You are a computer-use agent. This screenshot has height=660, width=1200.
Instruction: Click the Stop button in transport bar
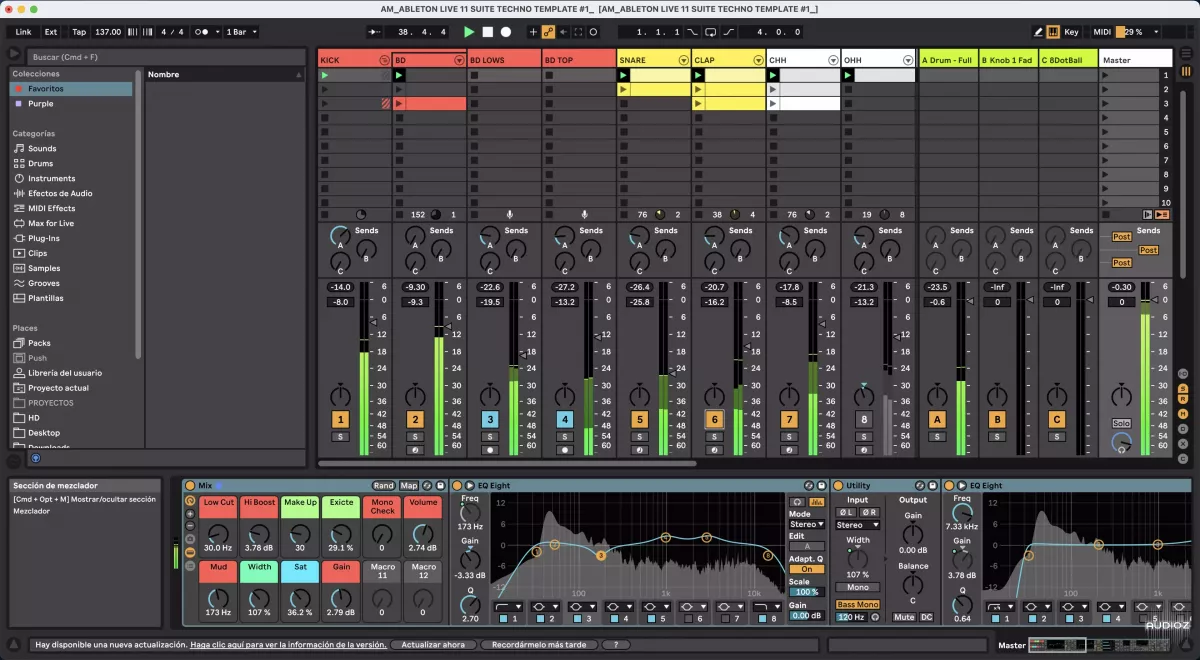tap(488, 32)
